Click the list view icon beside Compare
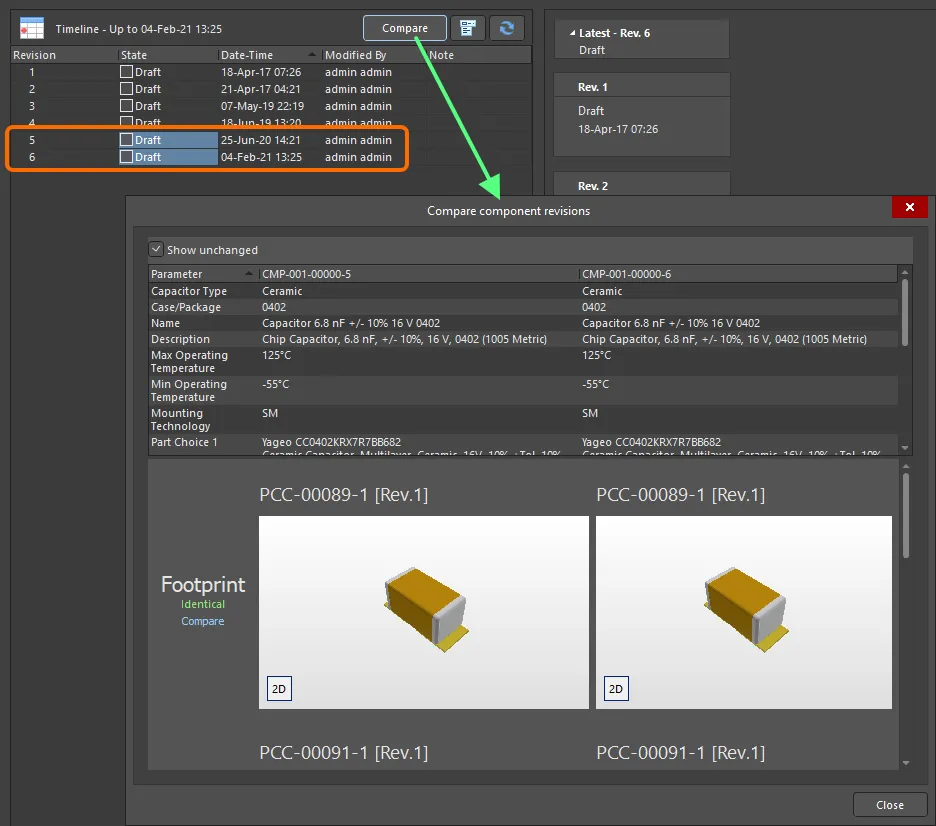This screenshot has height=826, width=936. point(468,27)
